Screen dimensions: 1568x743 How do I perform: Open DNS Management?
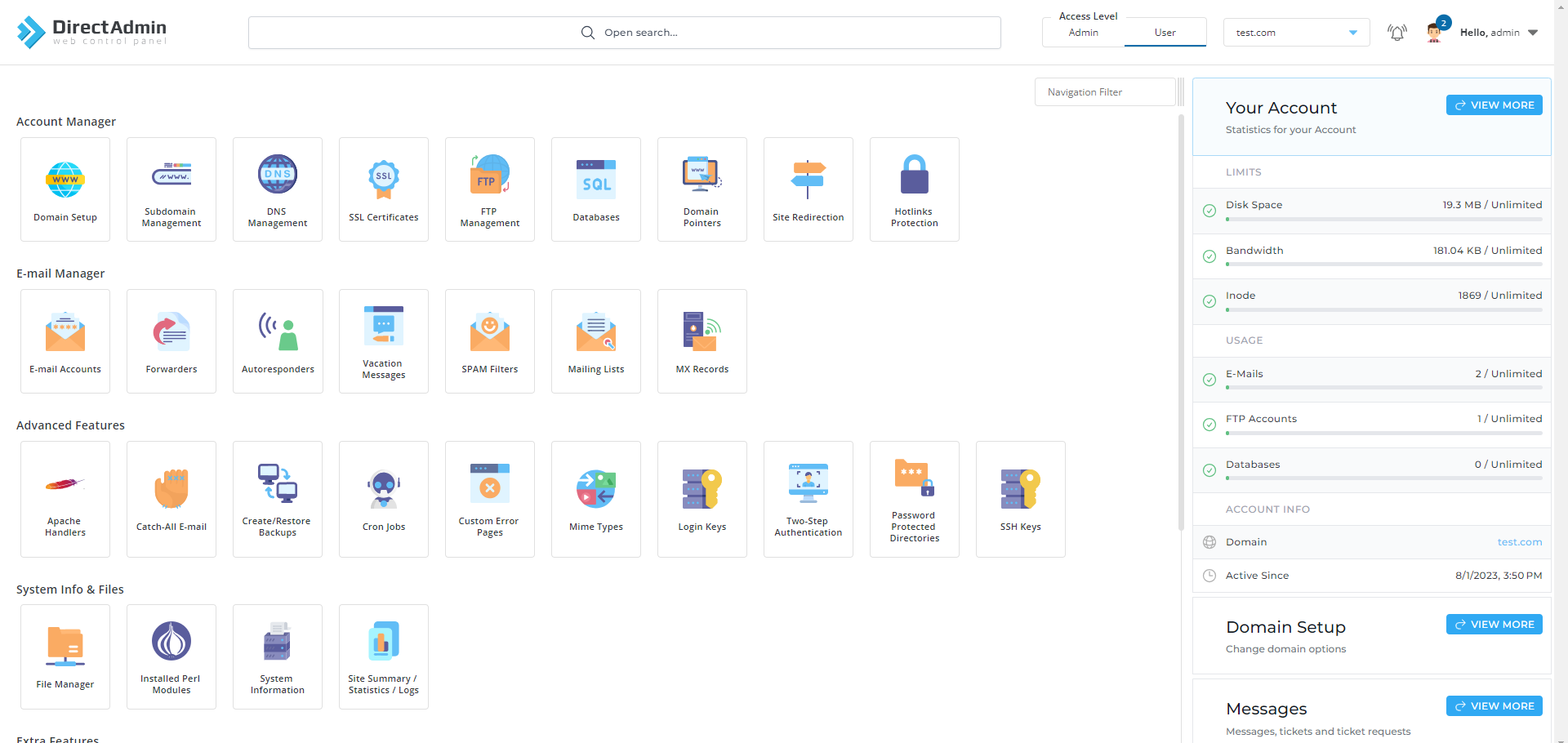pyautogui.click(x=278, y=189)
